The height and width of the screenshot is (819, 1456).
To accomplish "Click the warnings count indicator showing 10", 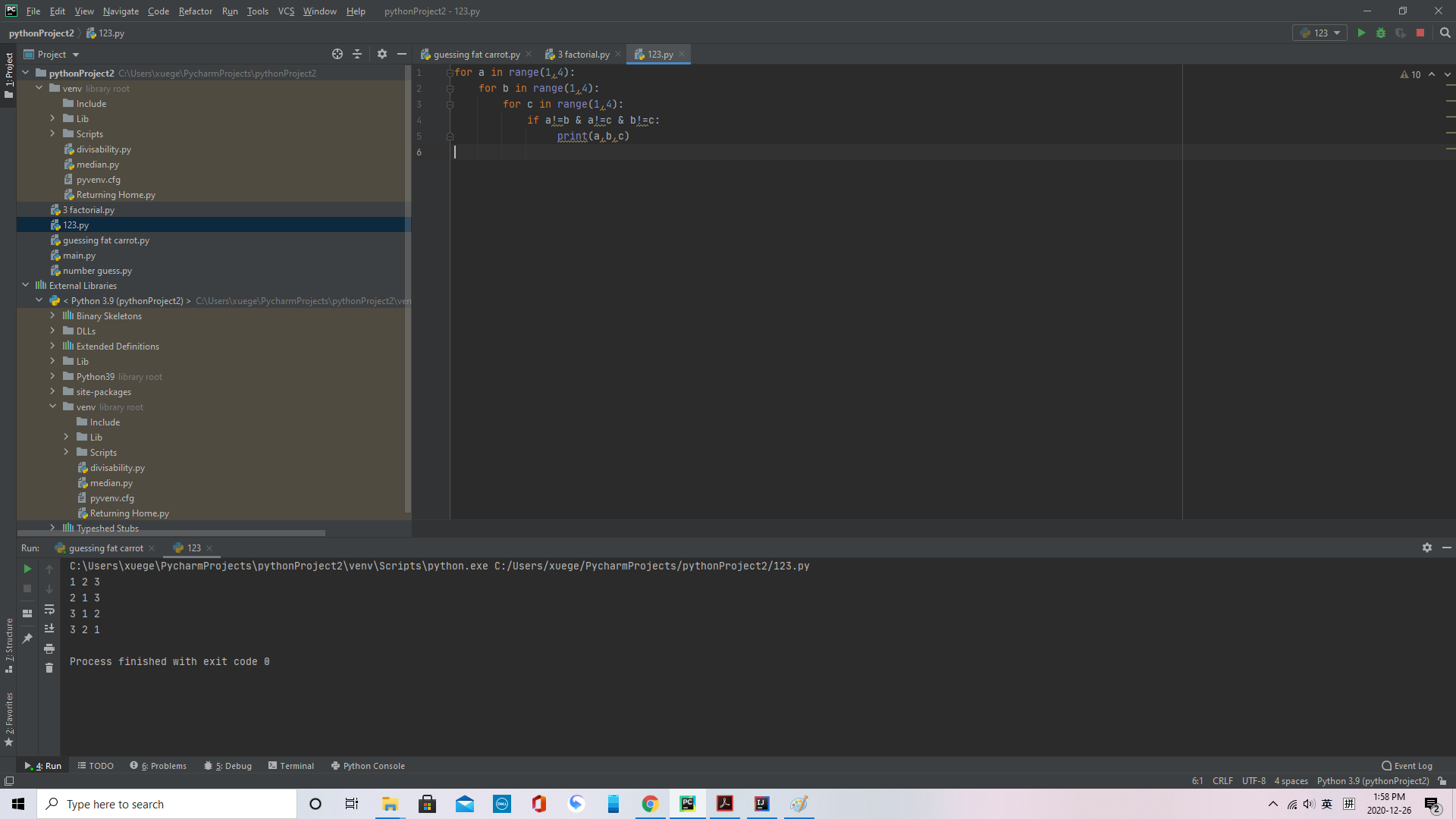I will 1410,74.
